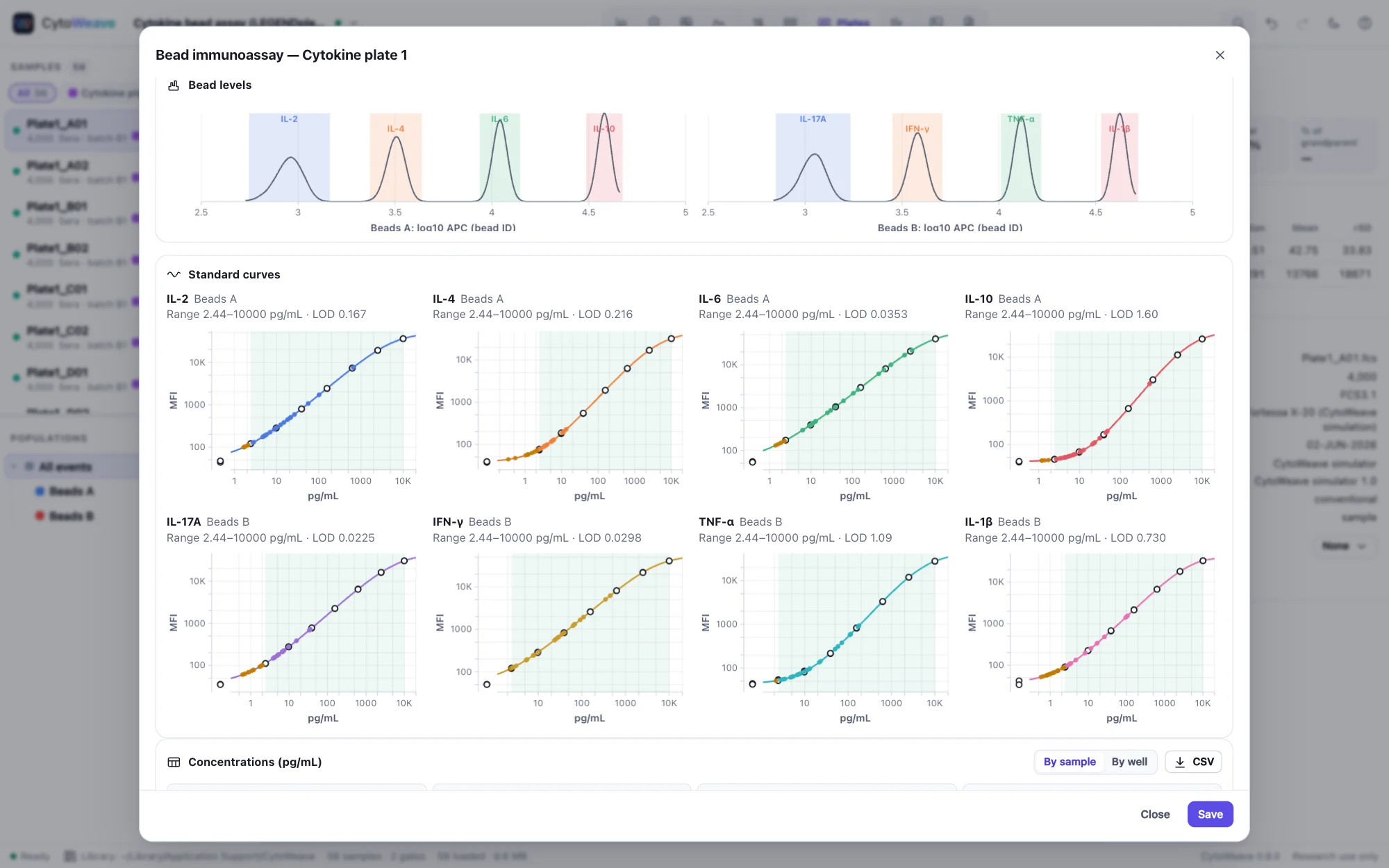The width and height of the screenshot is (1389, 868).
Task: Click the 'Bead immunoassay — Cytokine plate 1' title
Action: [281, 55]
